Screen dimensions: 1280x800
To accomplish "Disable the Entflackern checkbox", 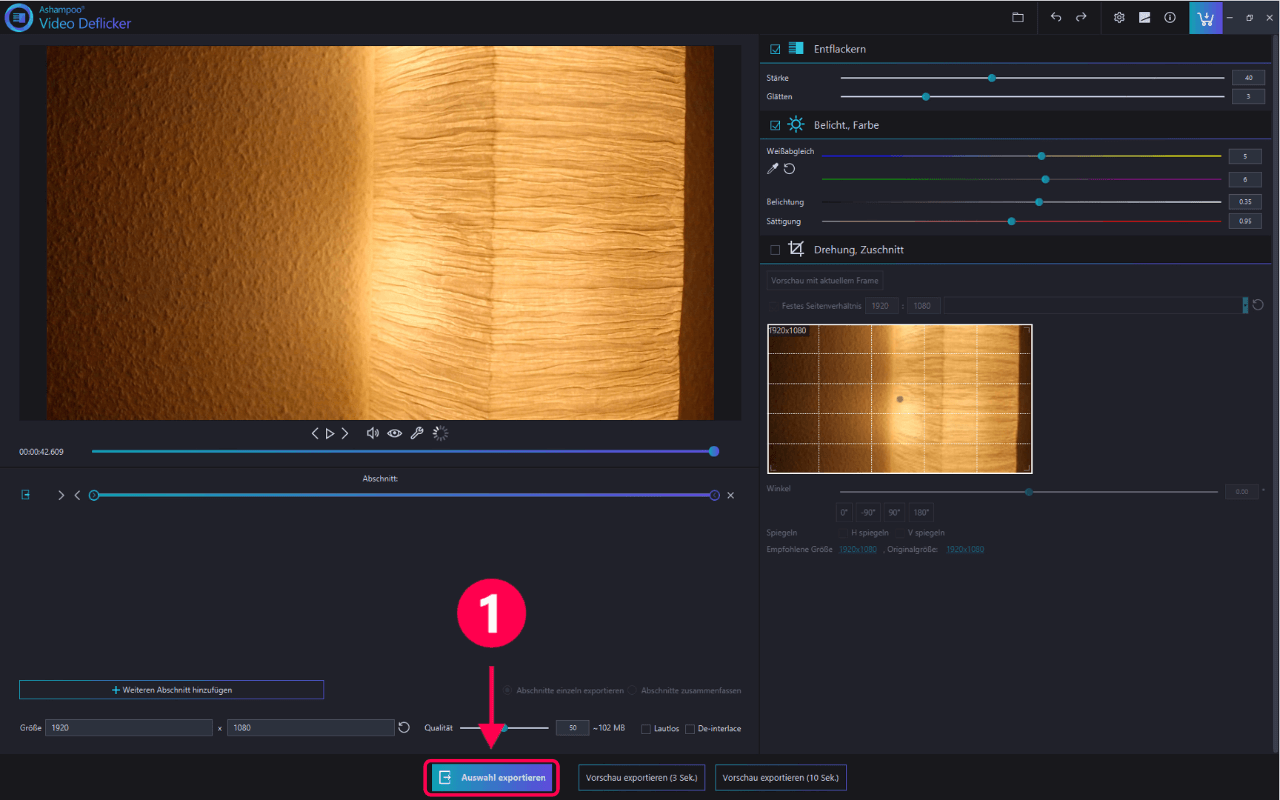I will tap(775, 48).
